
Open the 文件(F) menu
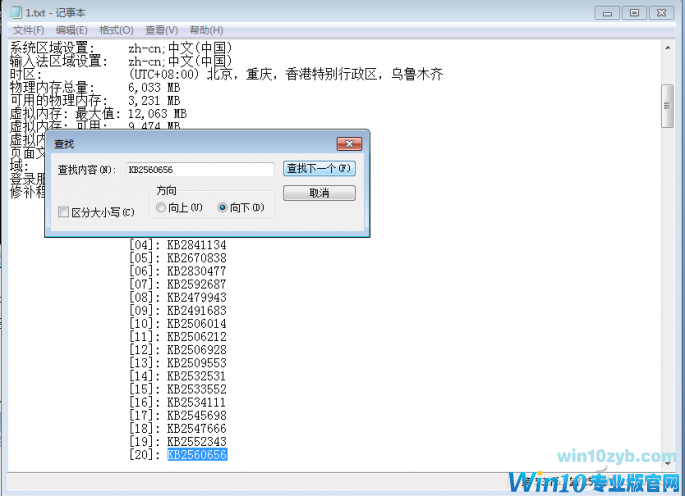28,30
